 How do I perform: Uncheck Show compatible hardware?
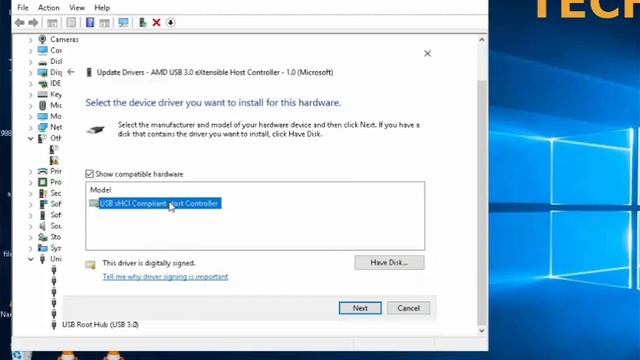[89, 174]
